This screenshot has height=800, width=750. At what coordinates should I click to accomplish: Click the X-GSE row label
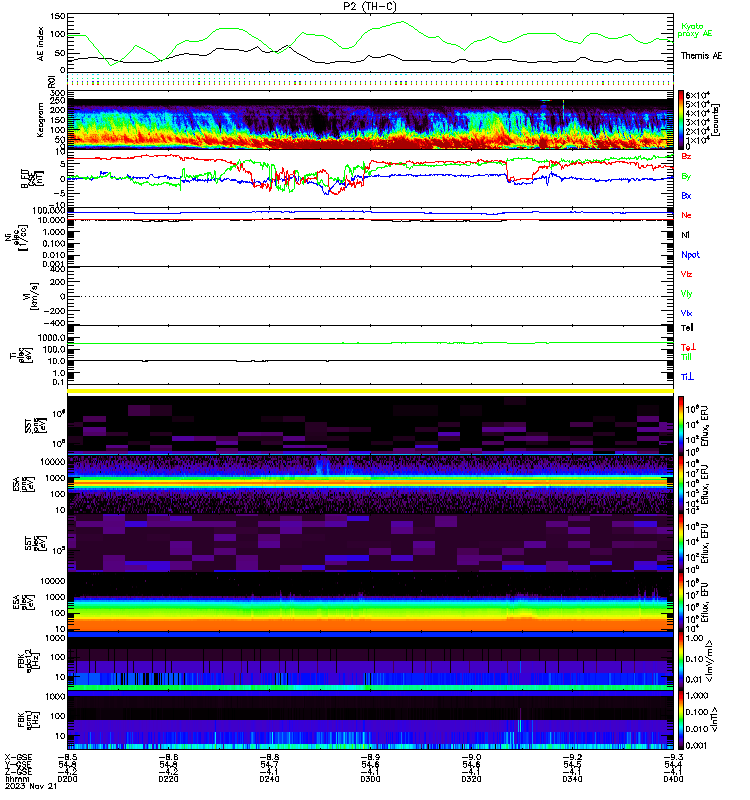coord(18,758)
